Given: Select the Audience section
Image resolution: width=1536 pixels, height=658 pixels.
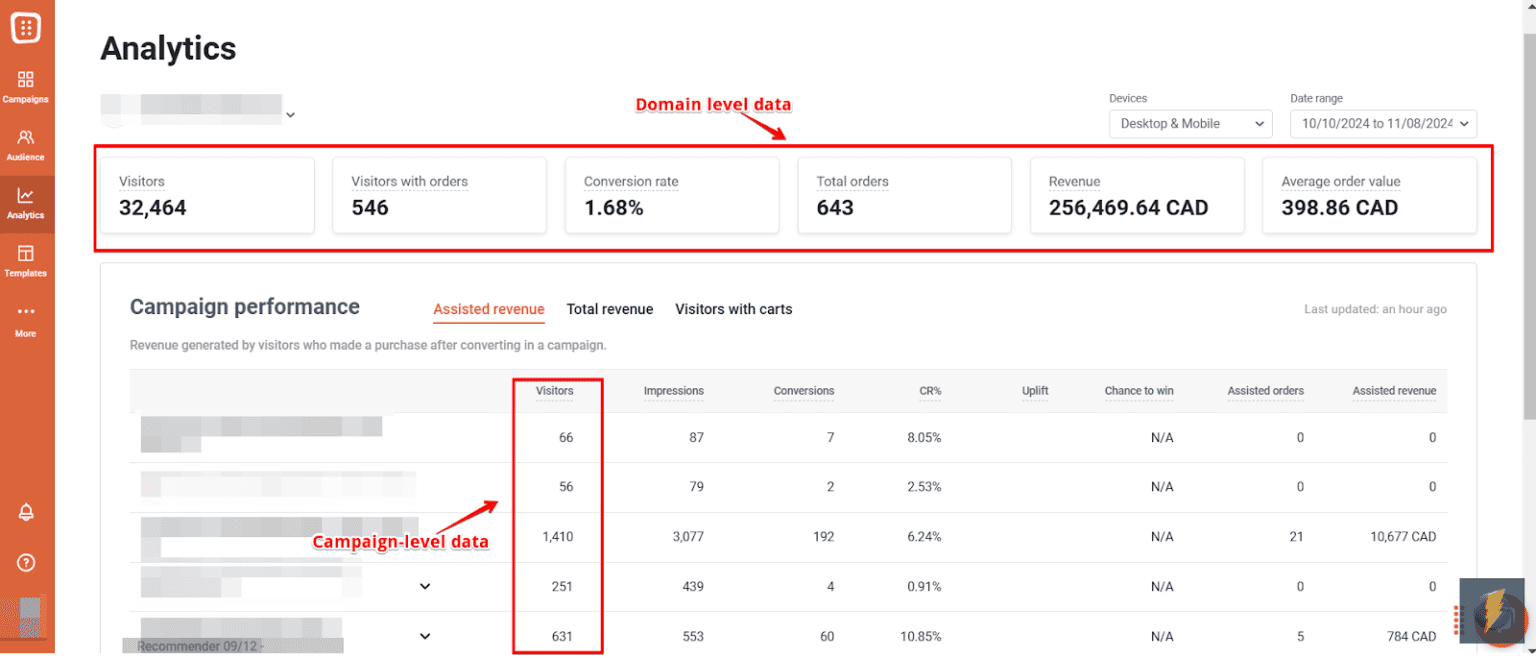Looking at the screenshot, I should (x=25, y=143).
